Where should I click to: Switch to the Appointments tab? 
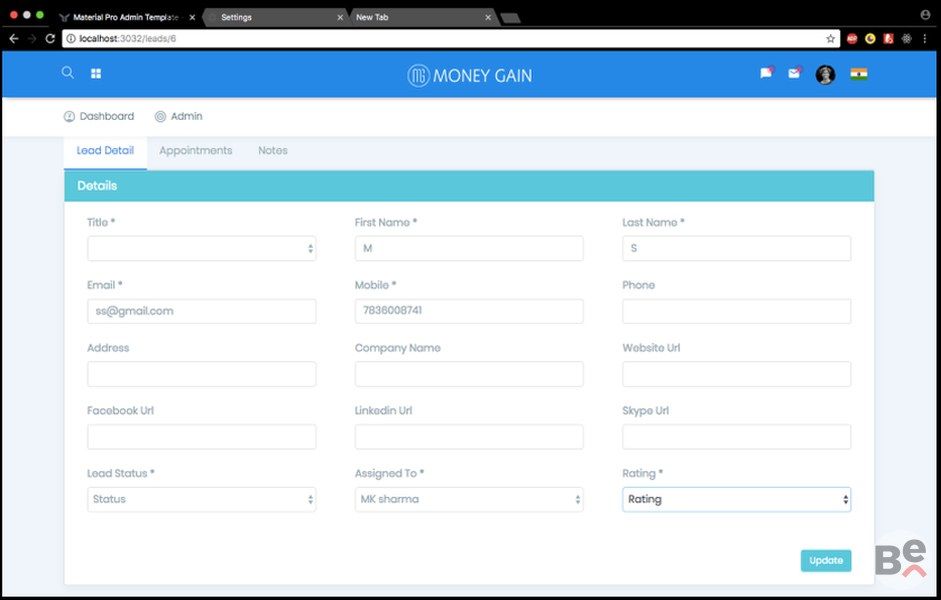[x=195, y=151]
